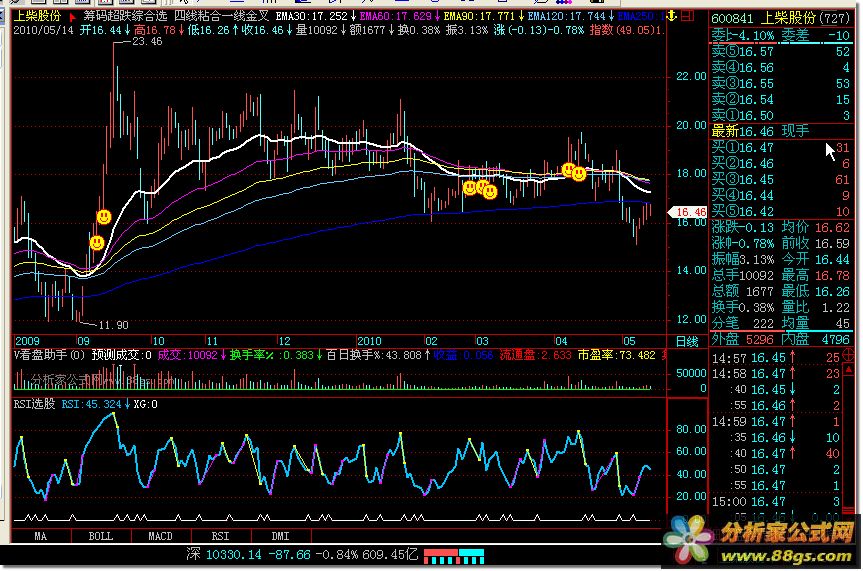863x571 pixels.
Task: Click the smiley signal icon near 22.00 high
Action: point(103,217)
